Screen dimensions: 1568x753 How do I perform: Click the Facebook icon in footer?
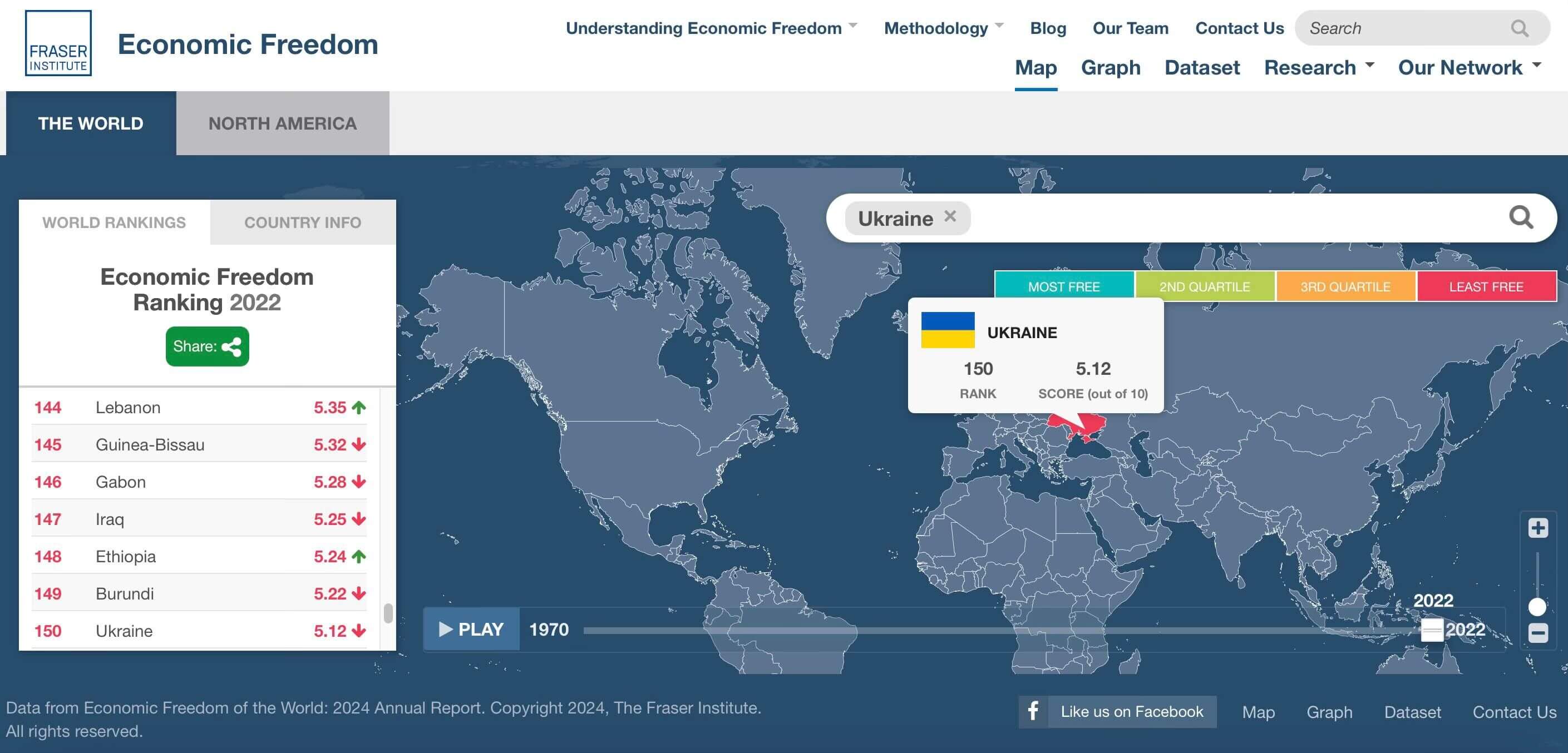click(x=1033, y=711)
